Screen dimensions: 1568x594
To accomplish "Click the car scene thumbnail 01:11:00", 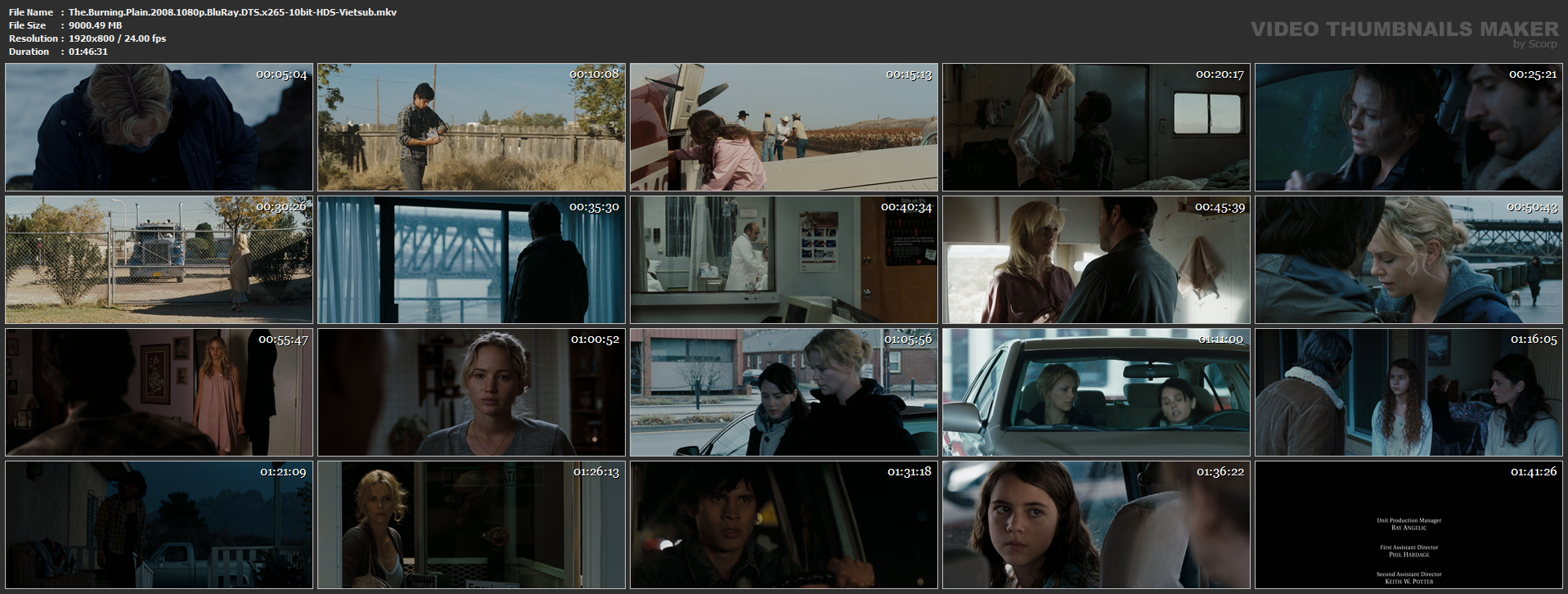I will [x=1096, y=392].
